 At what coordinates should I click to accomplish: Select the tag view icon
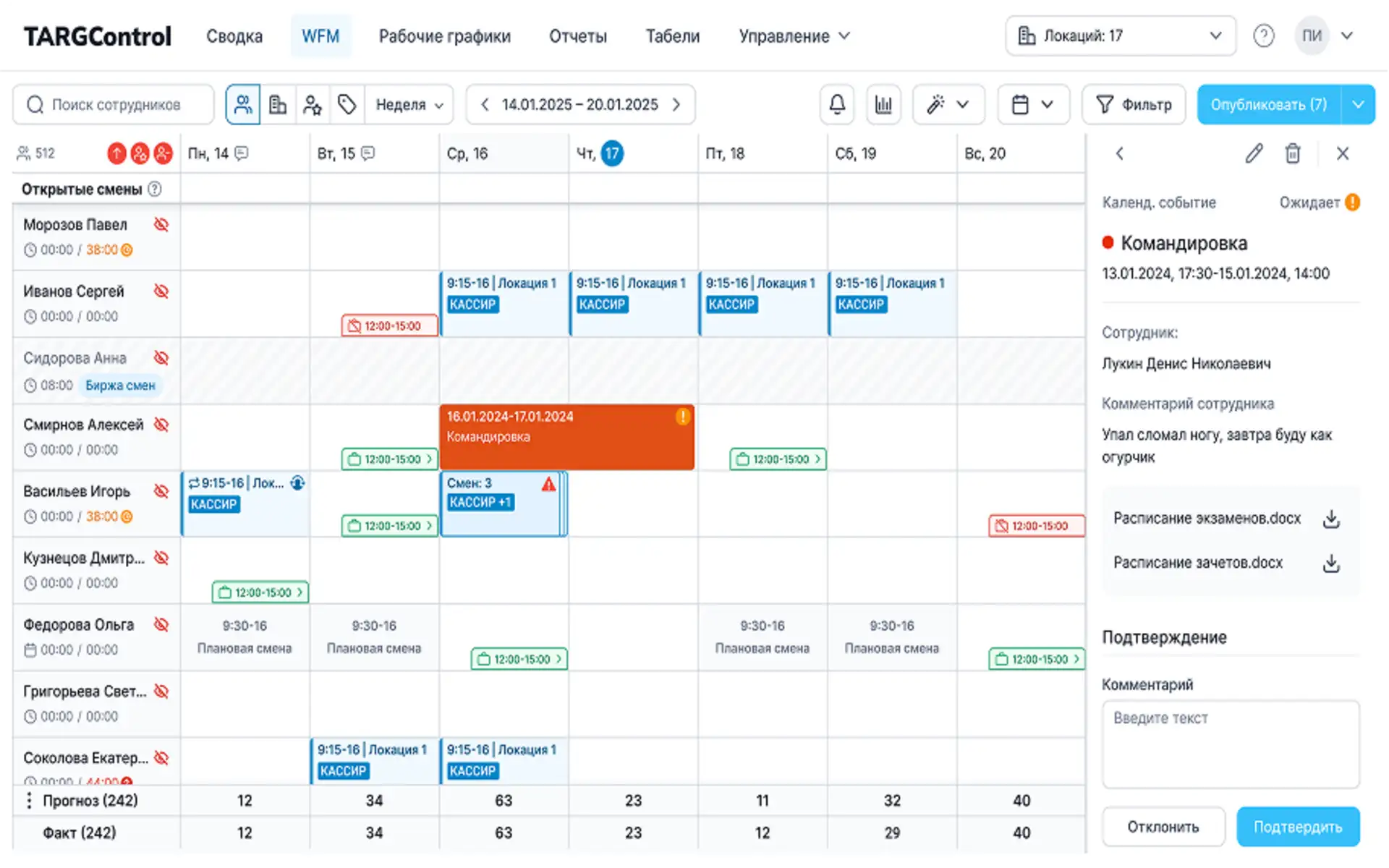pos(347,105)
